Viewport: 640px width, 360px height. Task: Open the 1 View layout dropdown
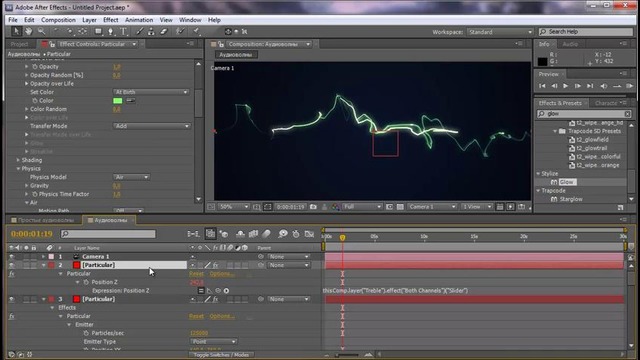pyautogui.click(x=477, y=207)
